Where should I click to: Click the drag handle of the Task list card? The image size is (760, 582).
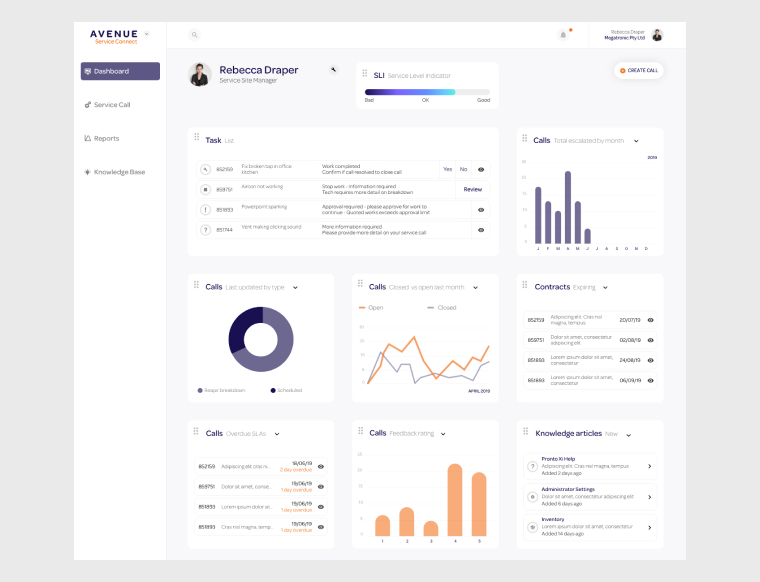coord(196,140)
